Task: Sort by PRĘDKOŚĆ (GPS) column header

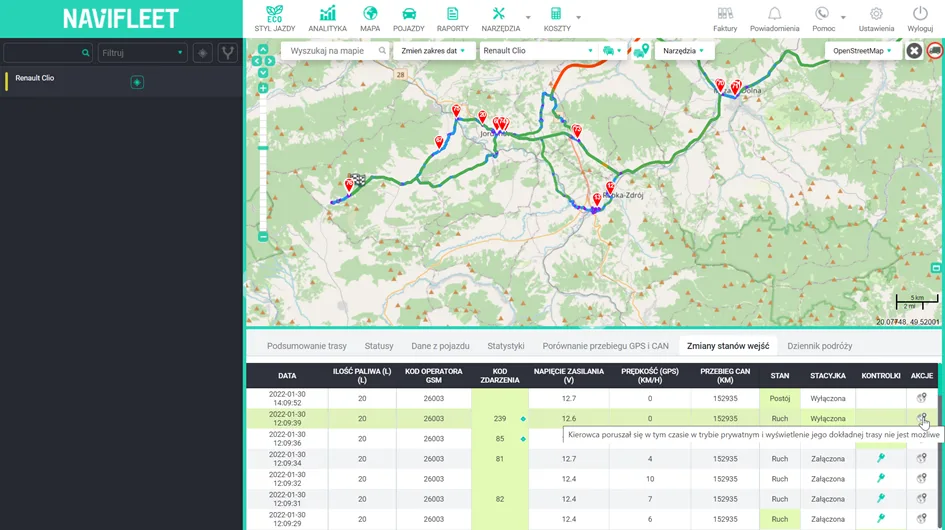Action: 650,376
